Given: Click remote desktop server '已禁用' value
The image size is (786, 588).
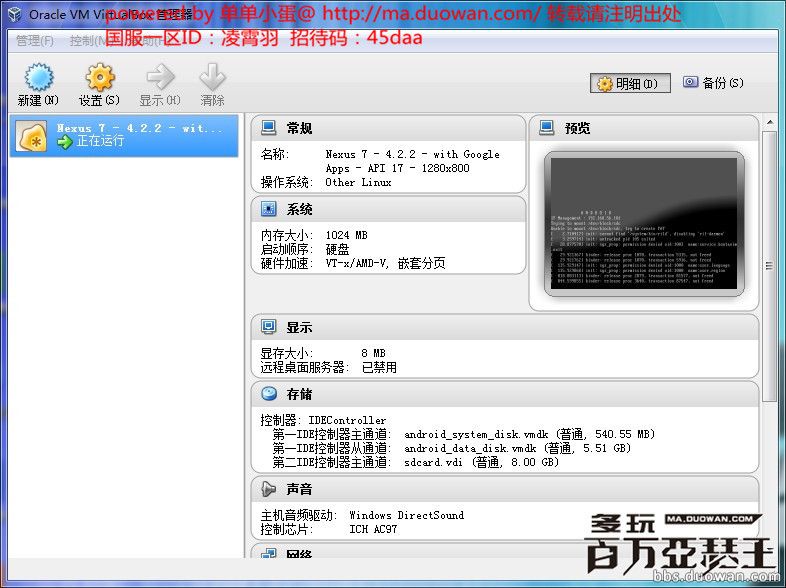Looking at the screenshot, I should (x=379, y=367).
